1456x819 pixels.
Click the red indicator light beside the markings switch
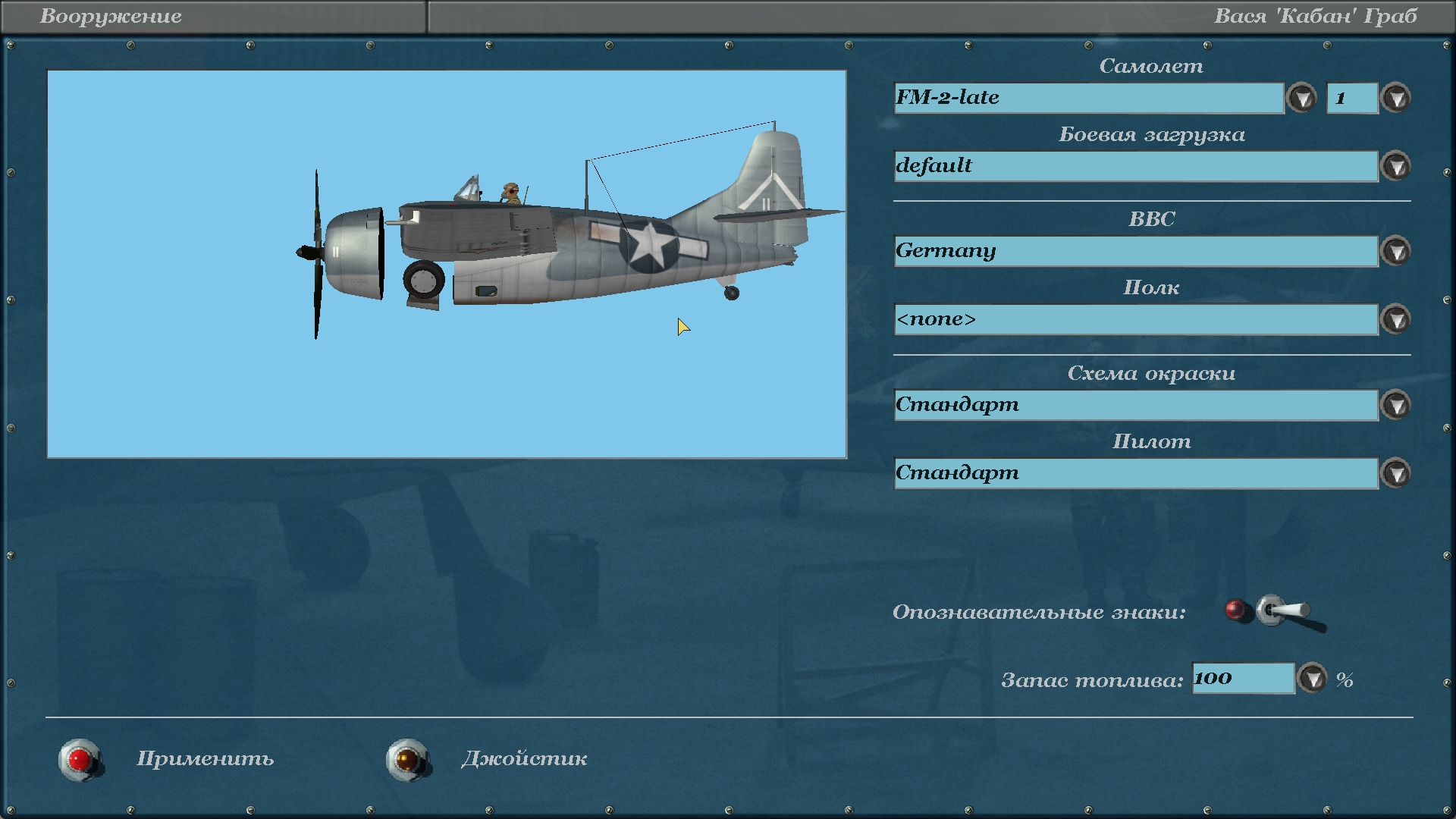(x=1235, y=610)
